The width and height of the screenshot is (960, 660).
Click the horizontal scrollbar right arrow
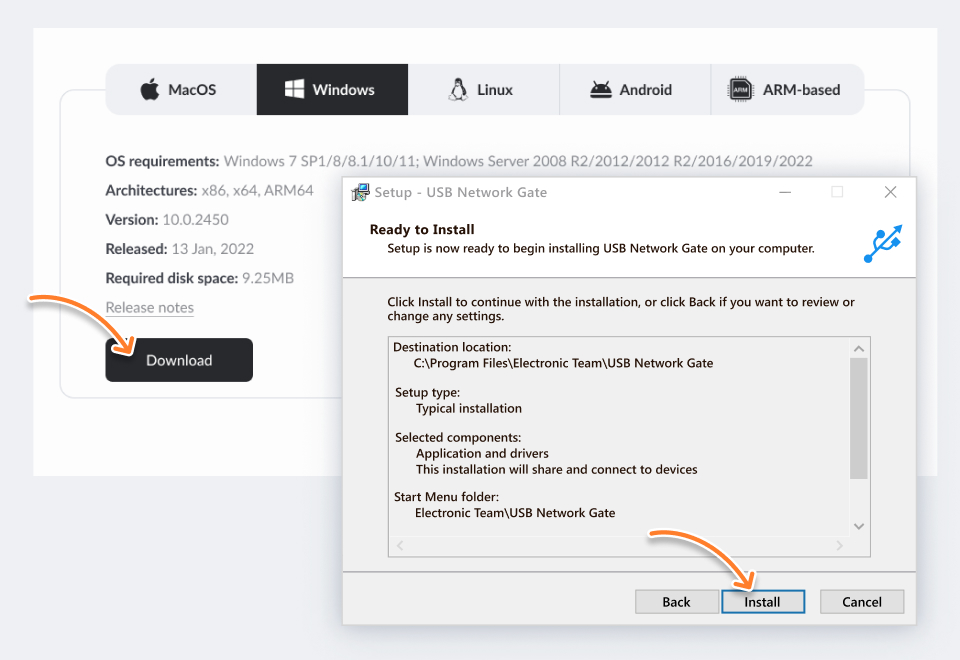pyautogui.click(x=839, y=546)
